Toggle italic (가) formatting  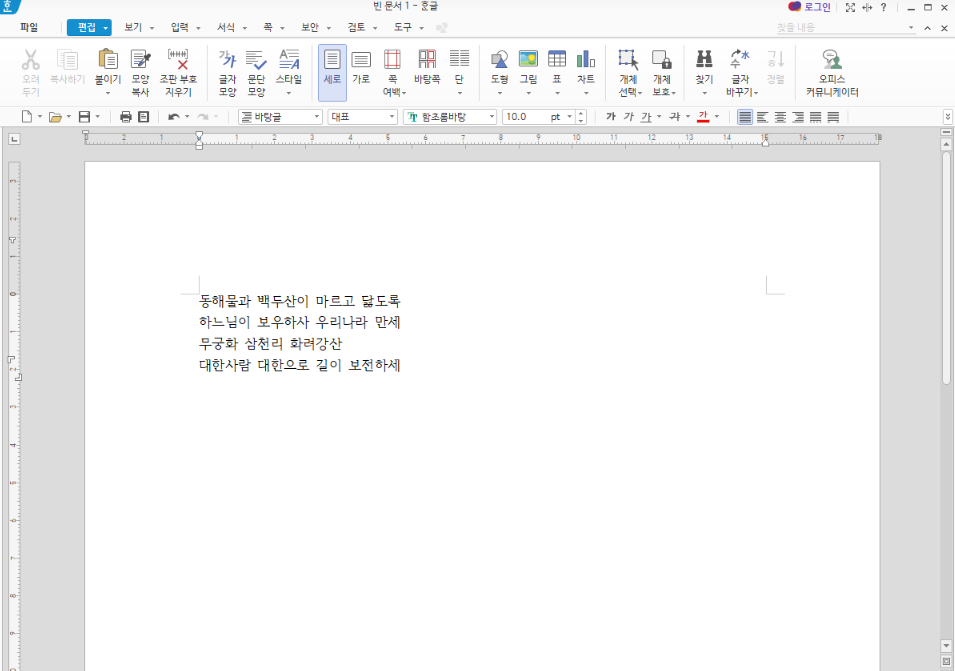click(629, 117)
